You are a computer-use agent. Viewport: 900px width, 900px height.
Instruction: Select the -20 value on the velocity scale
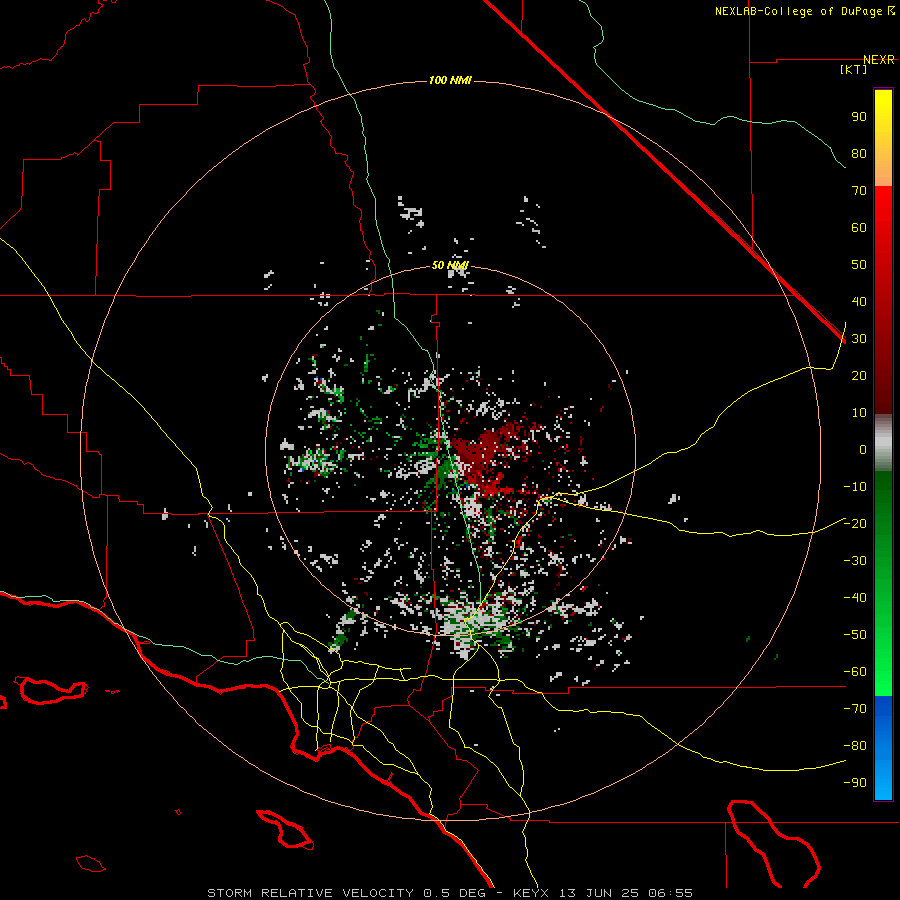pyautogui.click(x=855, y=523)
